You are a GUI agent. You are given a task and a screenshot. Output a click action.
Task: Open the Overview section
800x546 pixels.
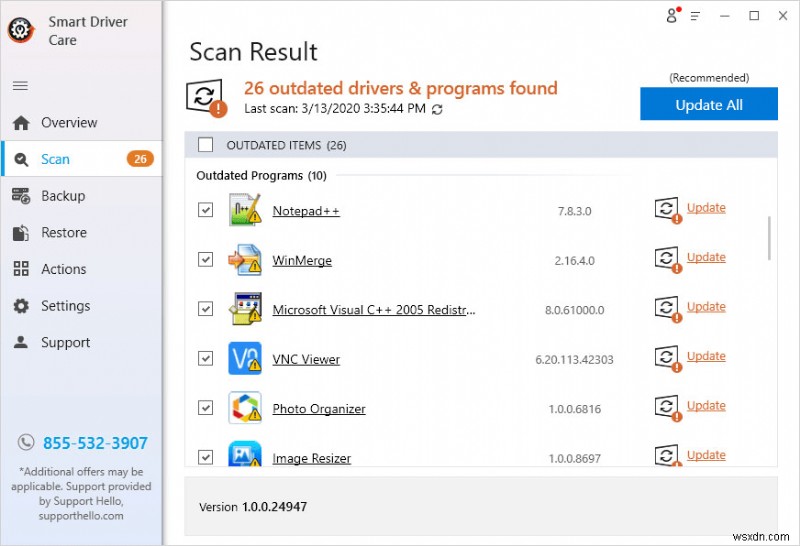[82, 123]
